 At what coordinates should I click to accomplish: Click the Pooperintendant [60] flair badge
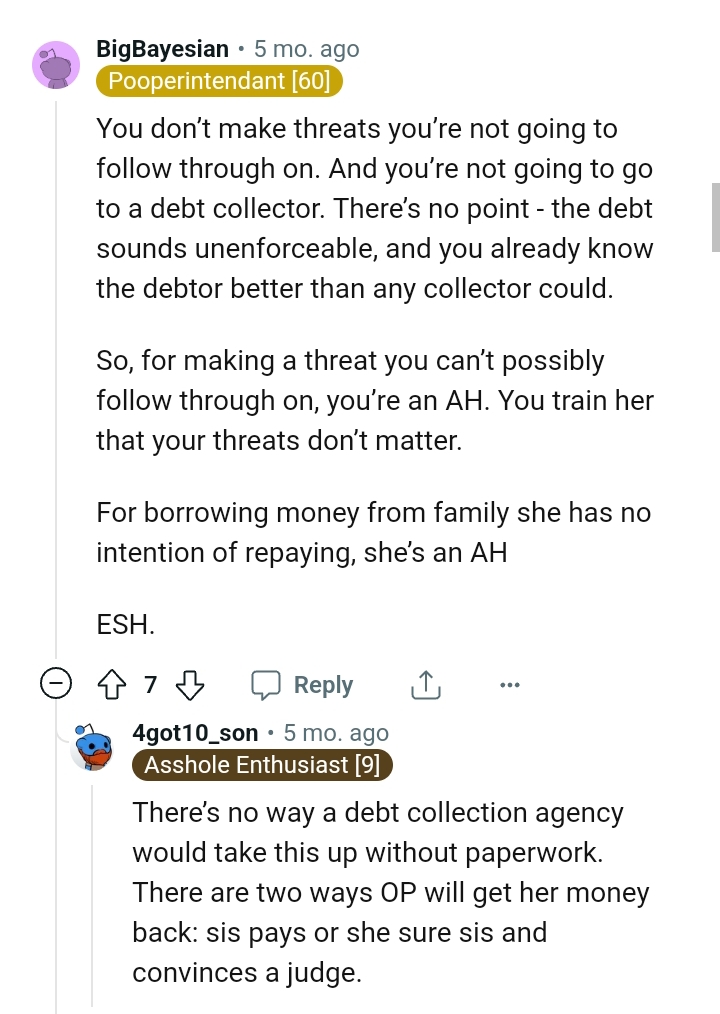tap(219, 81)
